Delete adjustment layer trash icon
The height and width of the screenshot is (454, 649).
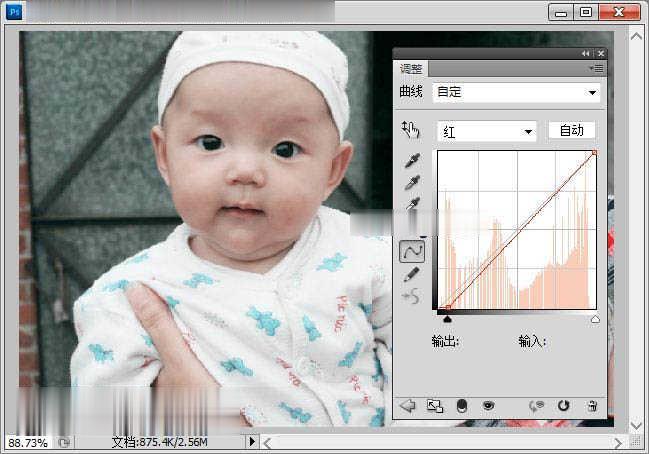tap(592, 406)
